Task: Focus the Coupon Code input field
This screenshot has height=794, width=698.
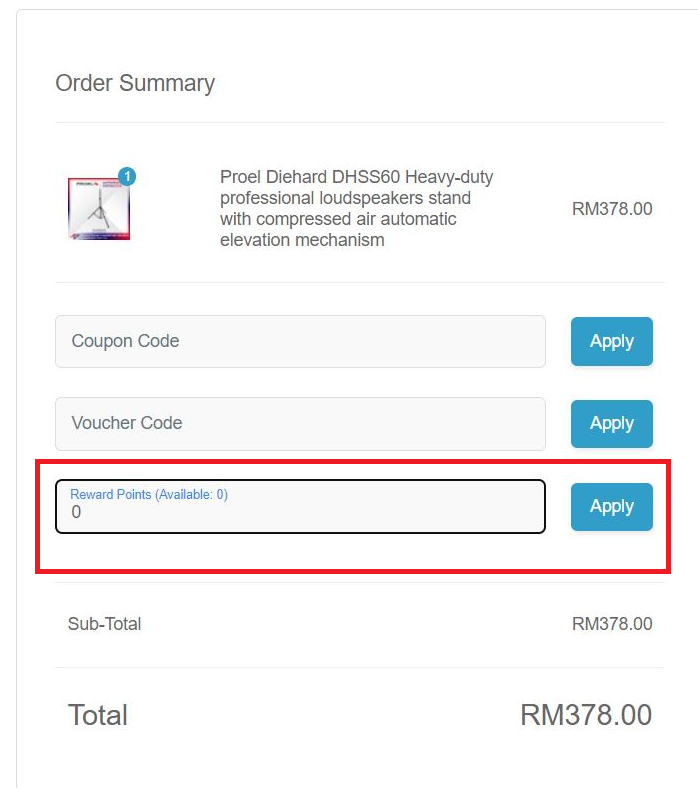Action: tap(300, 341)
